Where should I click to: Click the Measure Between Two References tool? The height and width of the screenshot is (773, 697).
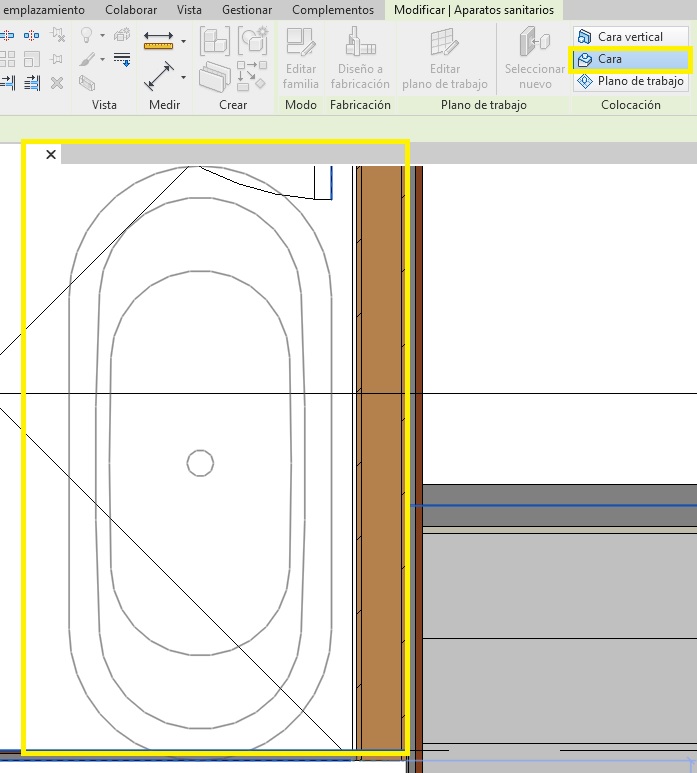pyautogui.click(x=158, y=41)
